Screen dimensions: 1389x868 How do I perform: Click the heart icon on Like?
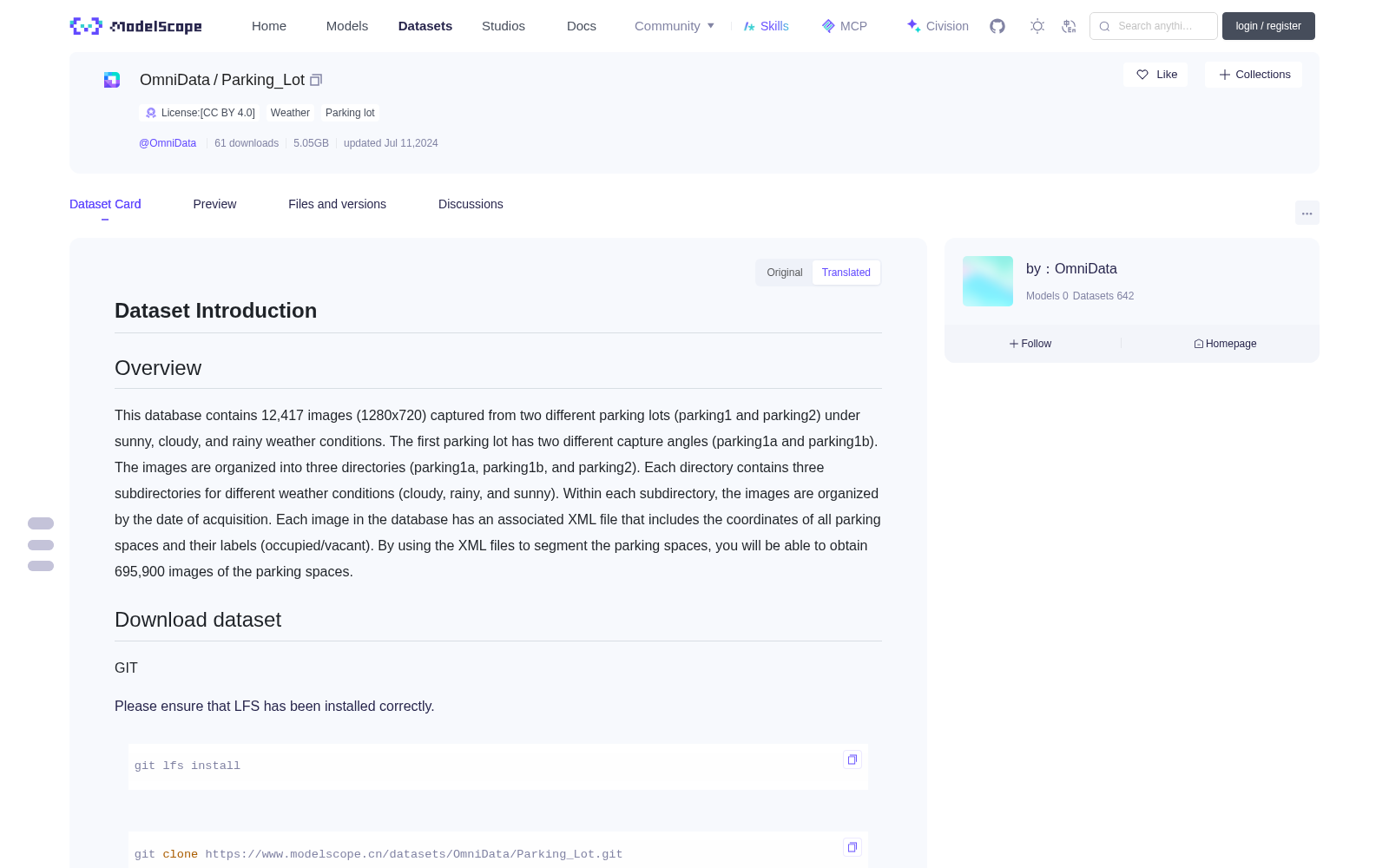1142,75
